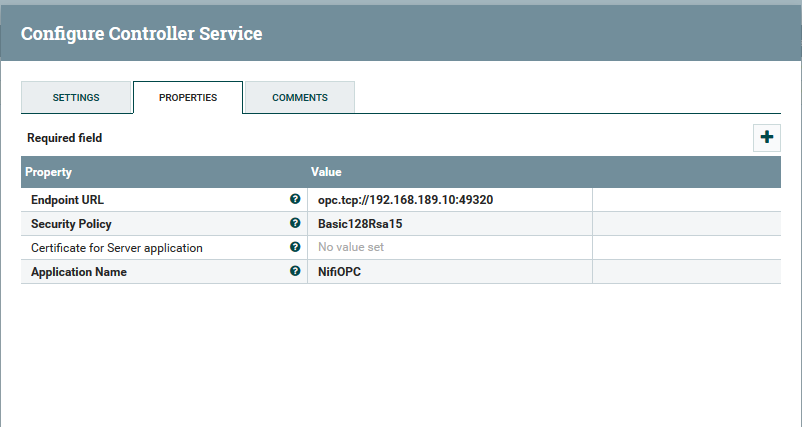802x427 pixels.
Task: Switch to the Settings tab
Action: pos(76,98)
